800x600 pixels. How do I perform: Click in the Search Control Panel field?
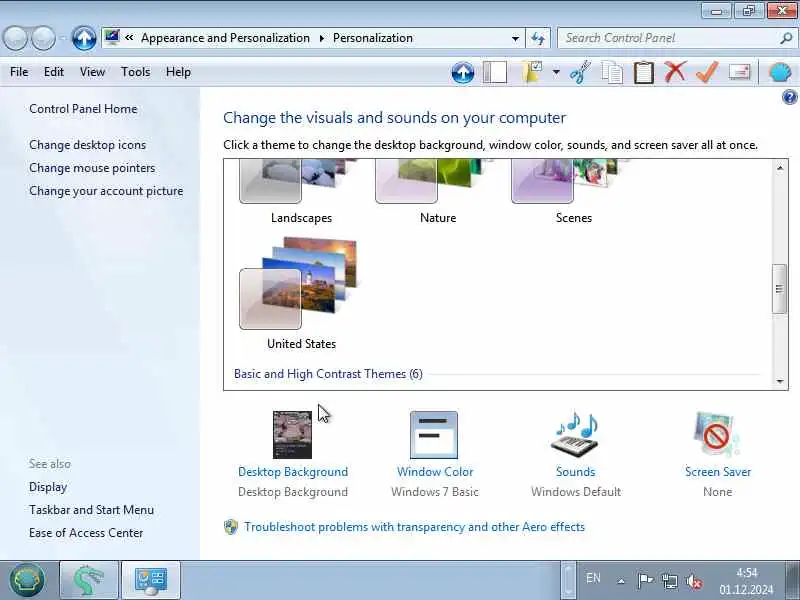click(668, 38)
